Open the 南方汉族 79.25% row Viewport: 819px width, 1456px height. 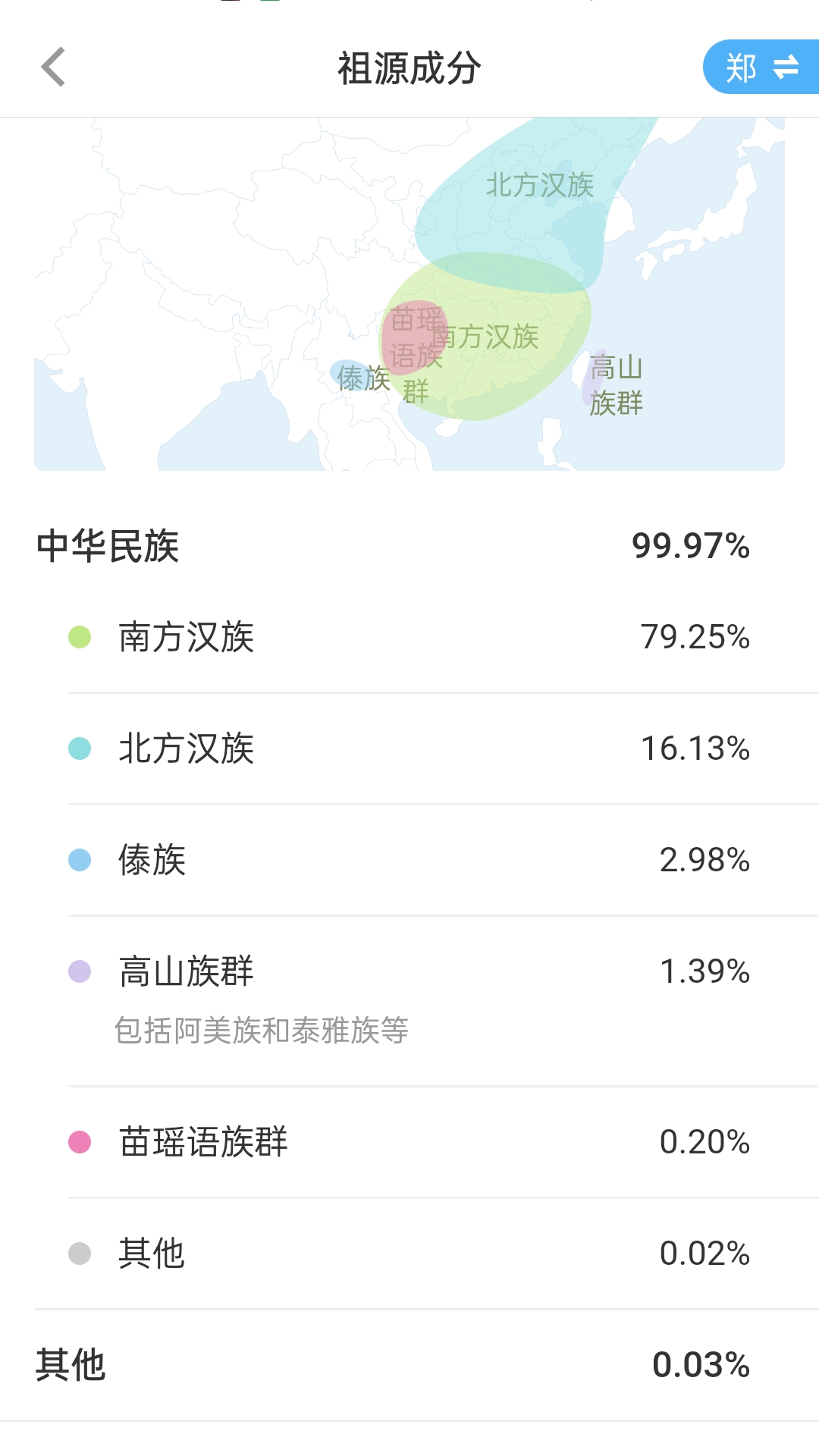pyautogui.click(x=409, y=637)
